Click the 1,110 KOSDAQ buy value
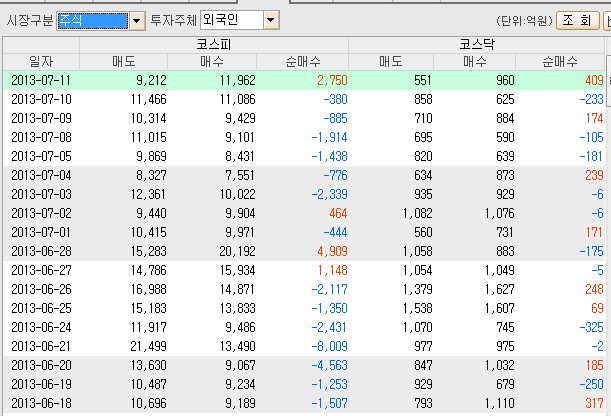Screen dimensions: 611x416 tap(500, 403)
